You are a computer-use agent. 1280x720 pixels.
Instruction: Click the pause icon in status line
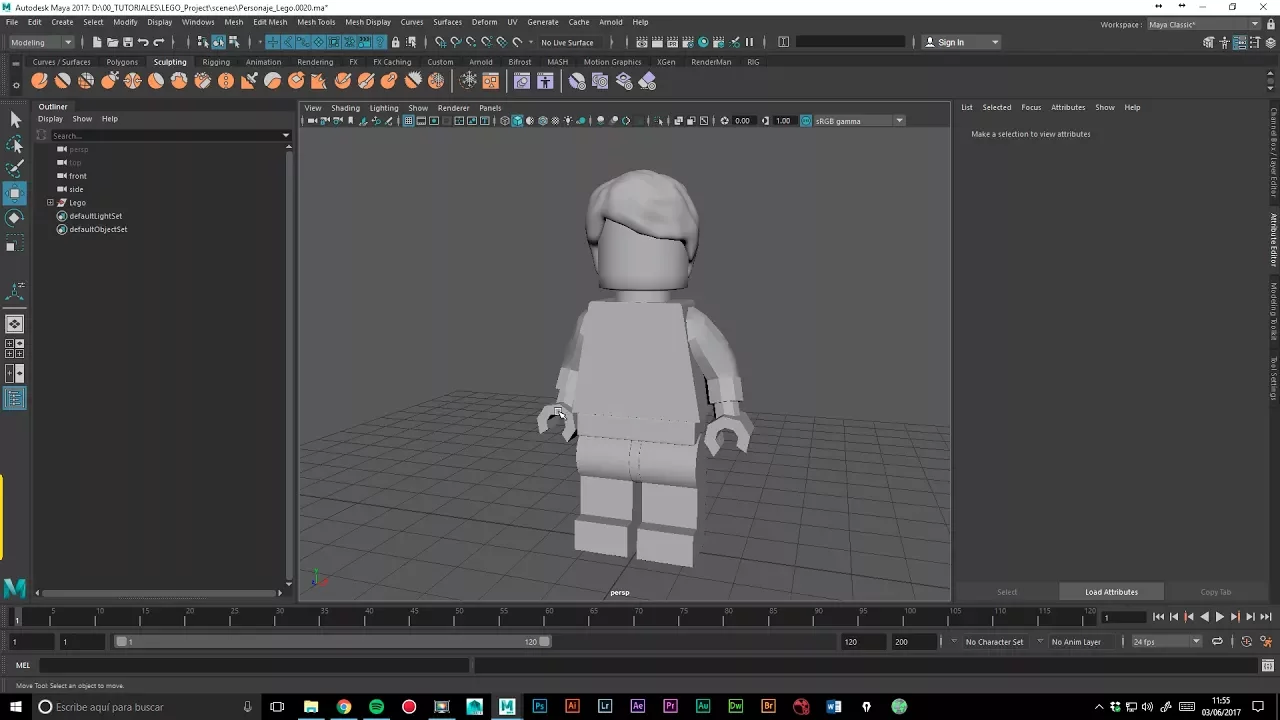coord(749,42)
